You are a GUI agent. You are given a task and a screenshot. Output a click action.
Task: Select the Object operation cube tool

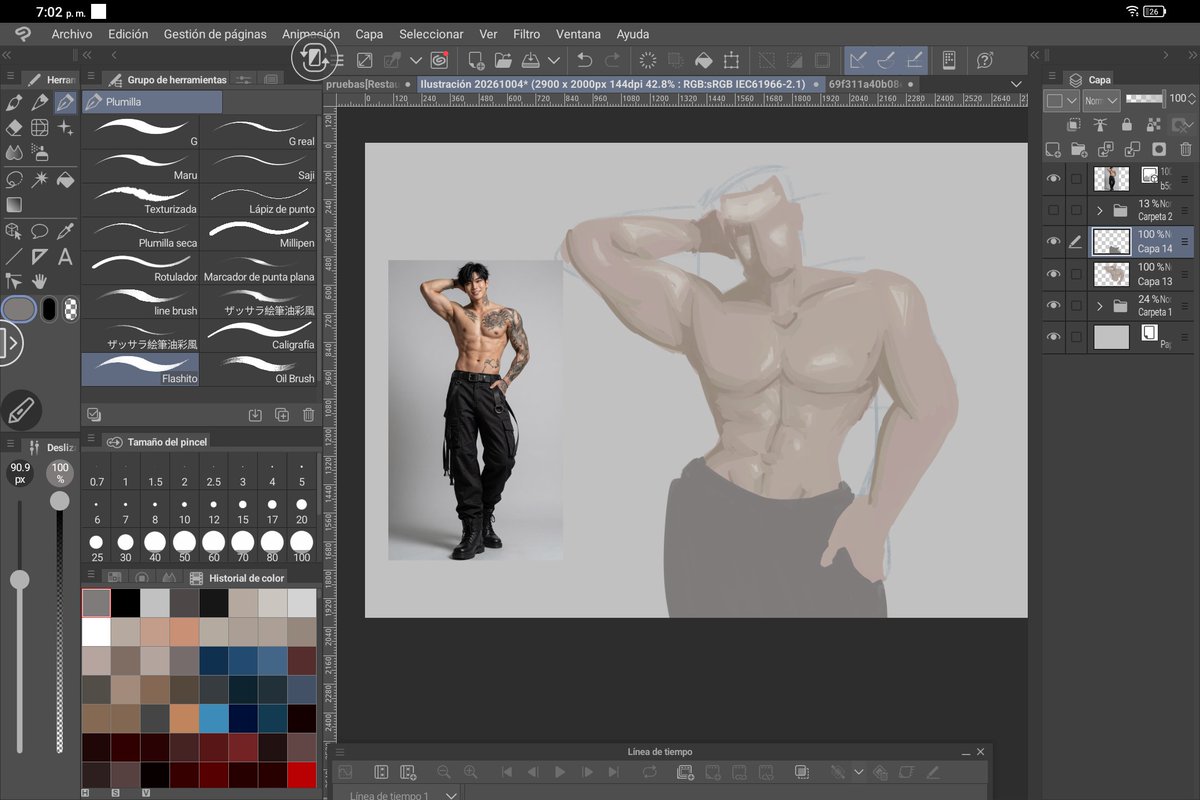point(14,230)
